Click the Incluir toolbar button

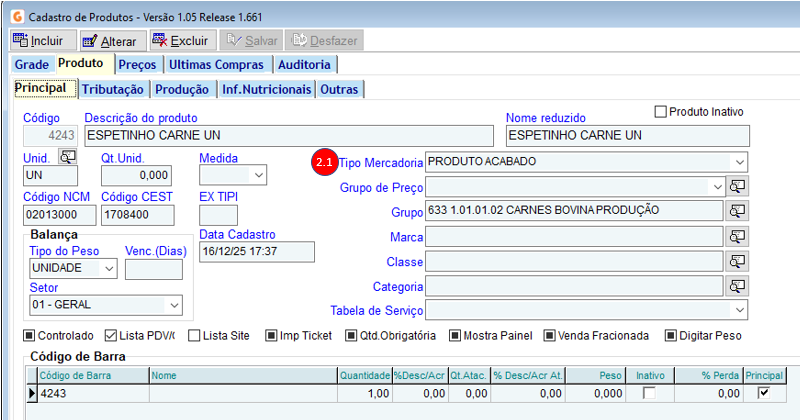[39, 41]
